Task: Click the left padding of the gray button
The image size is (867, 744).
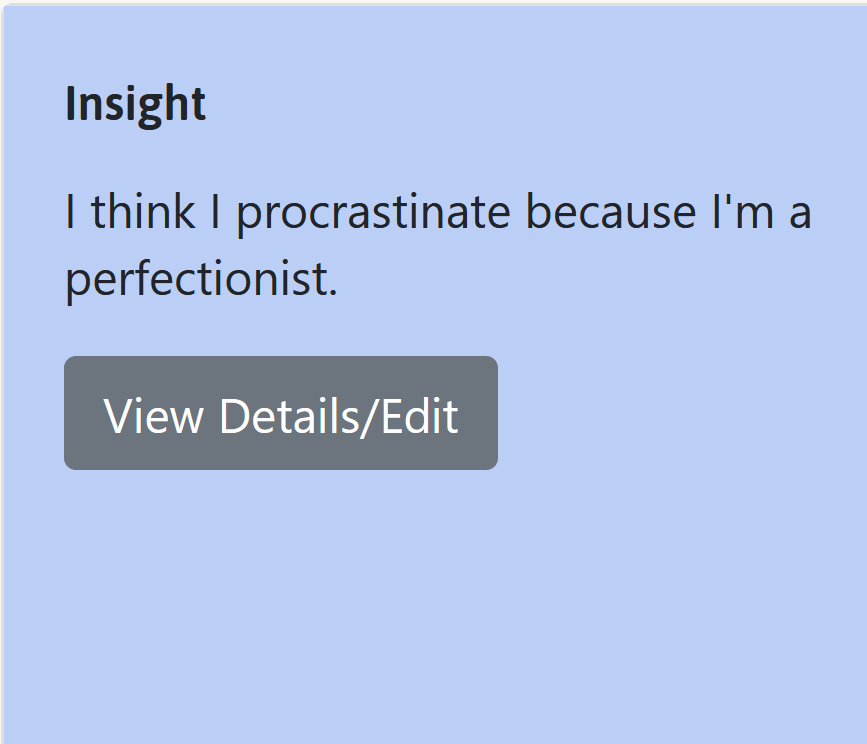Action: click(83, 413)
